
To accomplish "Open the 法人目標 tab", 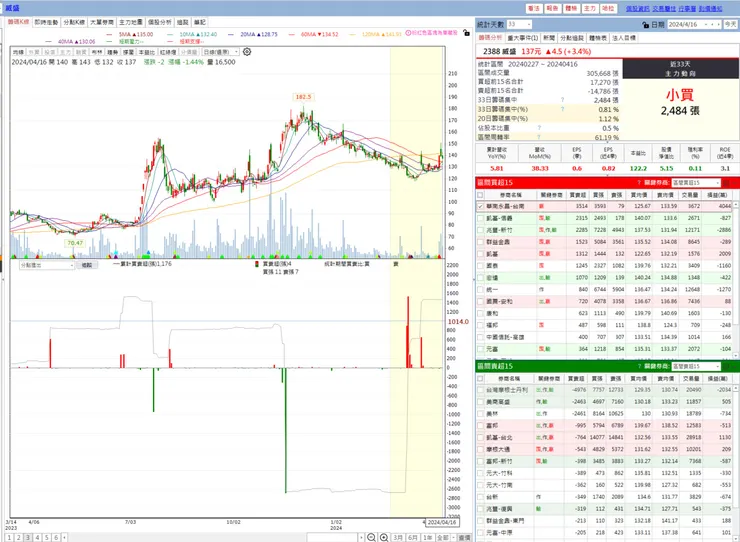I will click(624, 38).
